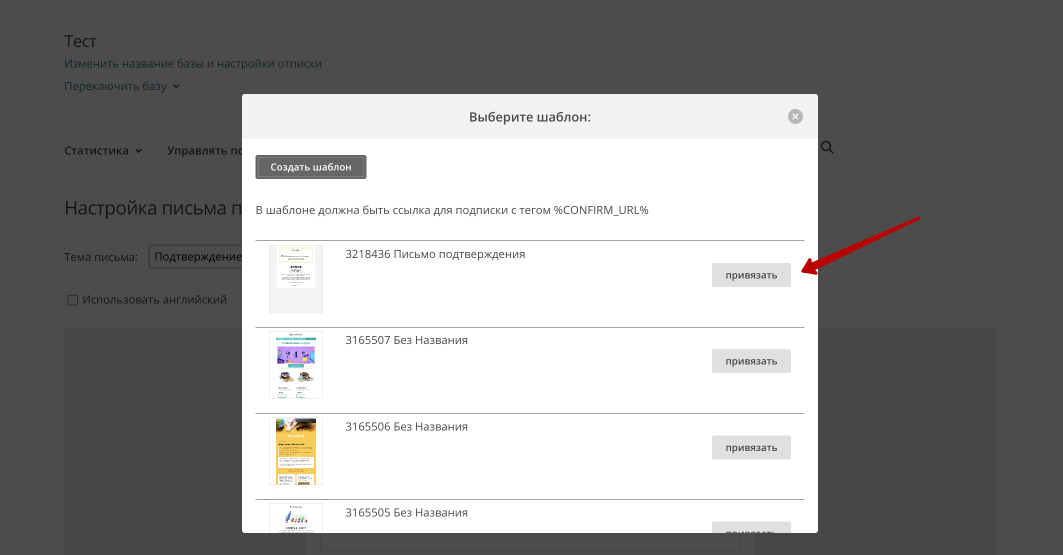Focus the Тема письма input field
This screenshot has width=1063, height=555.
196,257
